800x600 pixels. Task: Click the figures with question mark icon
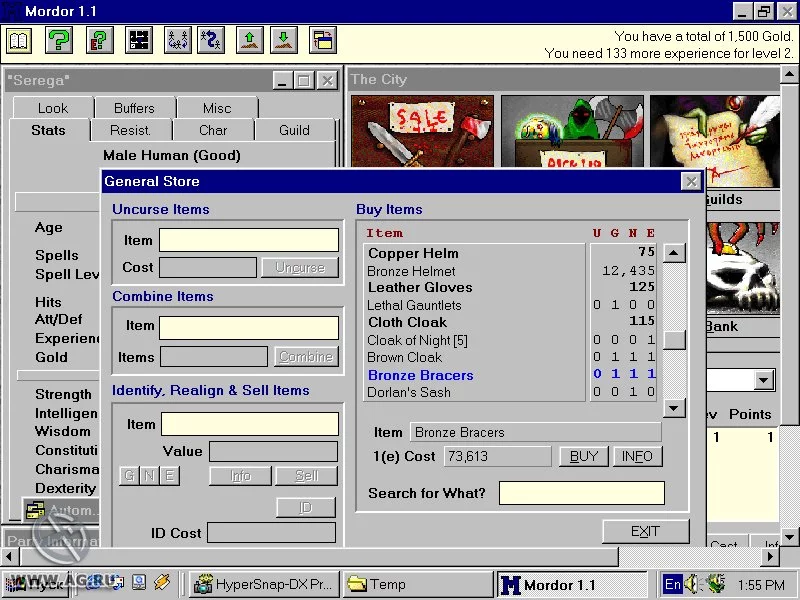tap(211, 40)
